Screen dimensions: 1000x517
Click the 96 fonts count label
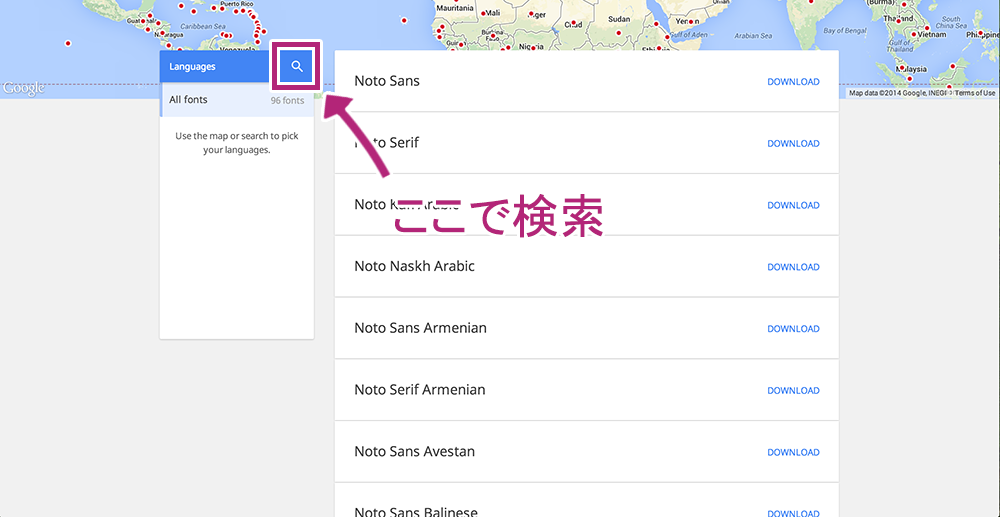tap(288, 101)
